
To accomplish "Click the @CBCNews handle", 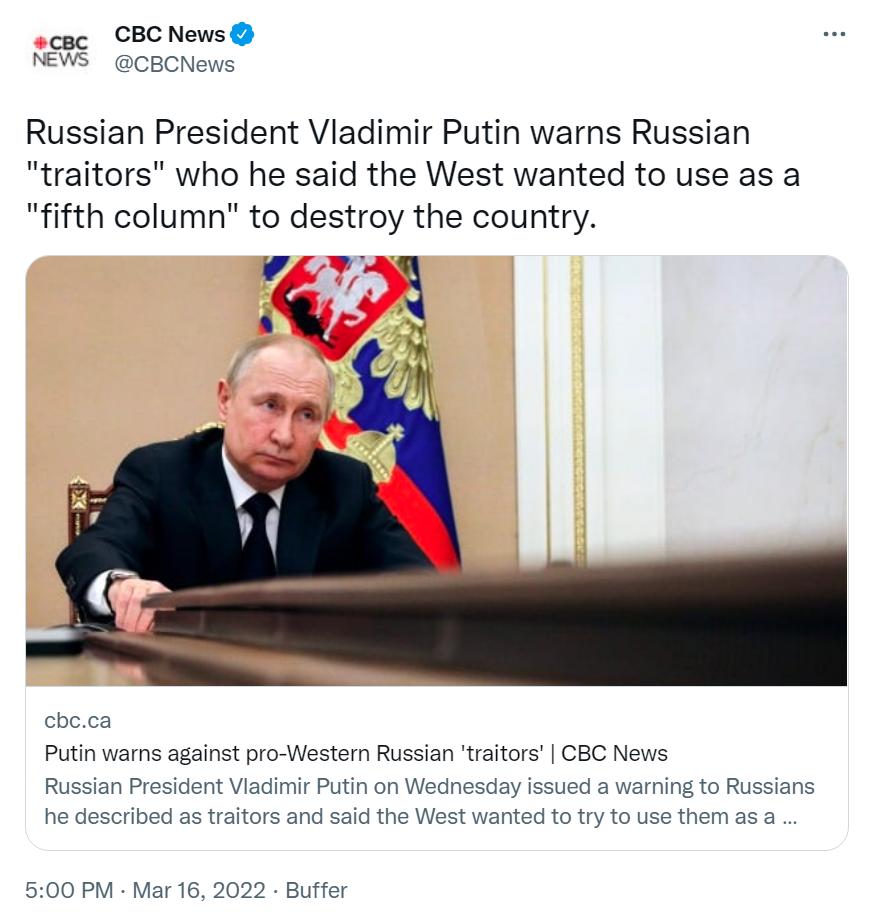I will (174, 64).
